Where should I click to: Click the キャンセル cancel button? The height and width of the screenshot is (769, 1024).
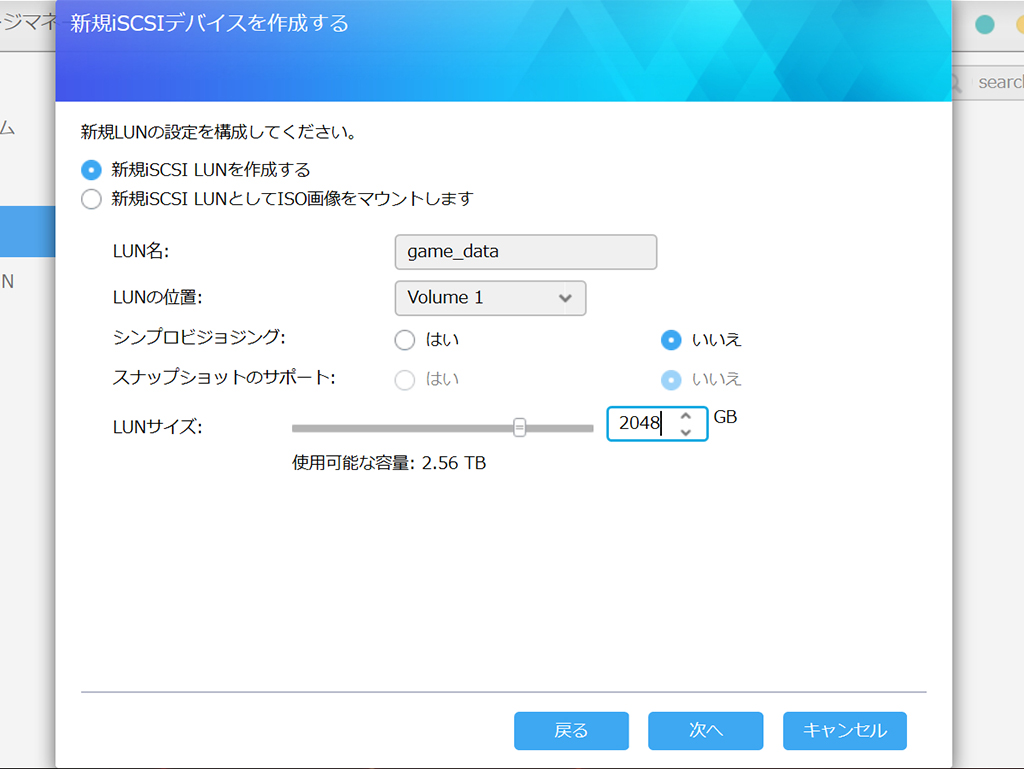tap(844, 730)
